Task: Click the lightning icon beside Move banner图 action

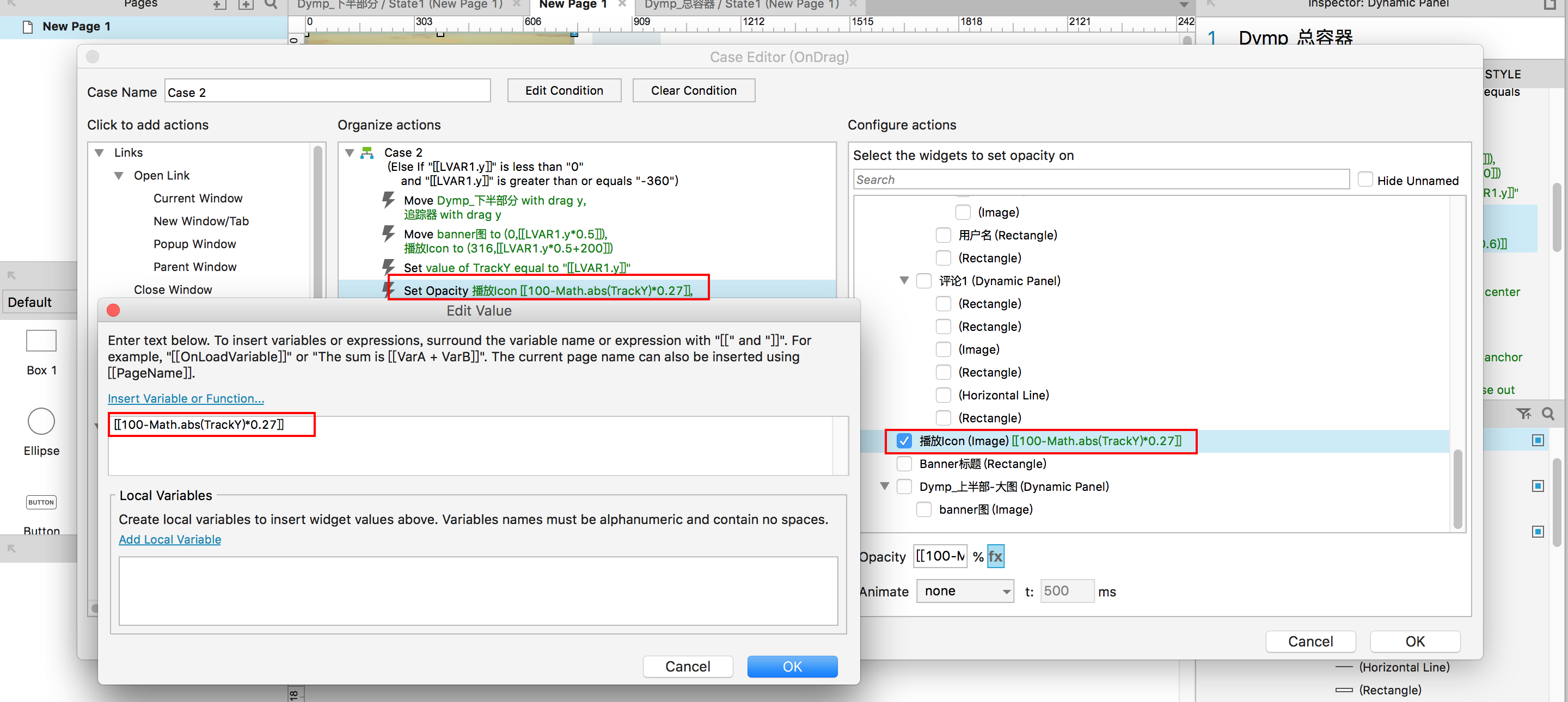Action: click(388, 233)
